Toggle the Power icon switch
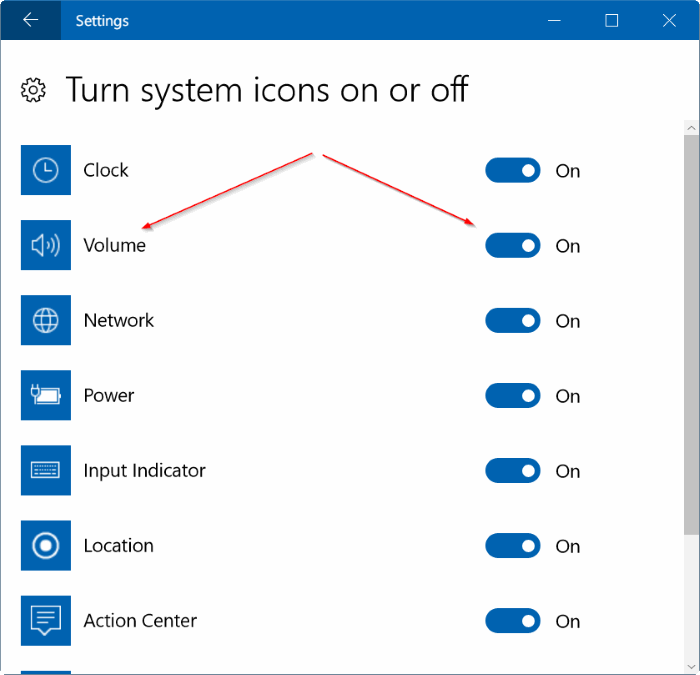 (x=512, y=395)
